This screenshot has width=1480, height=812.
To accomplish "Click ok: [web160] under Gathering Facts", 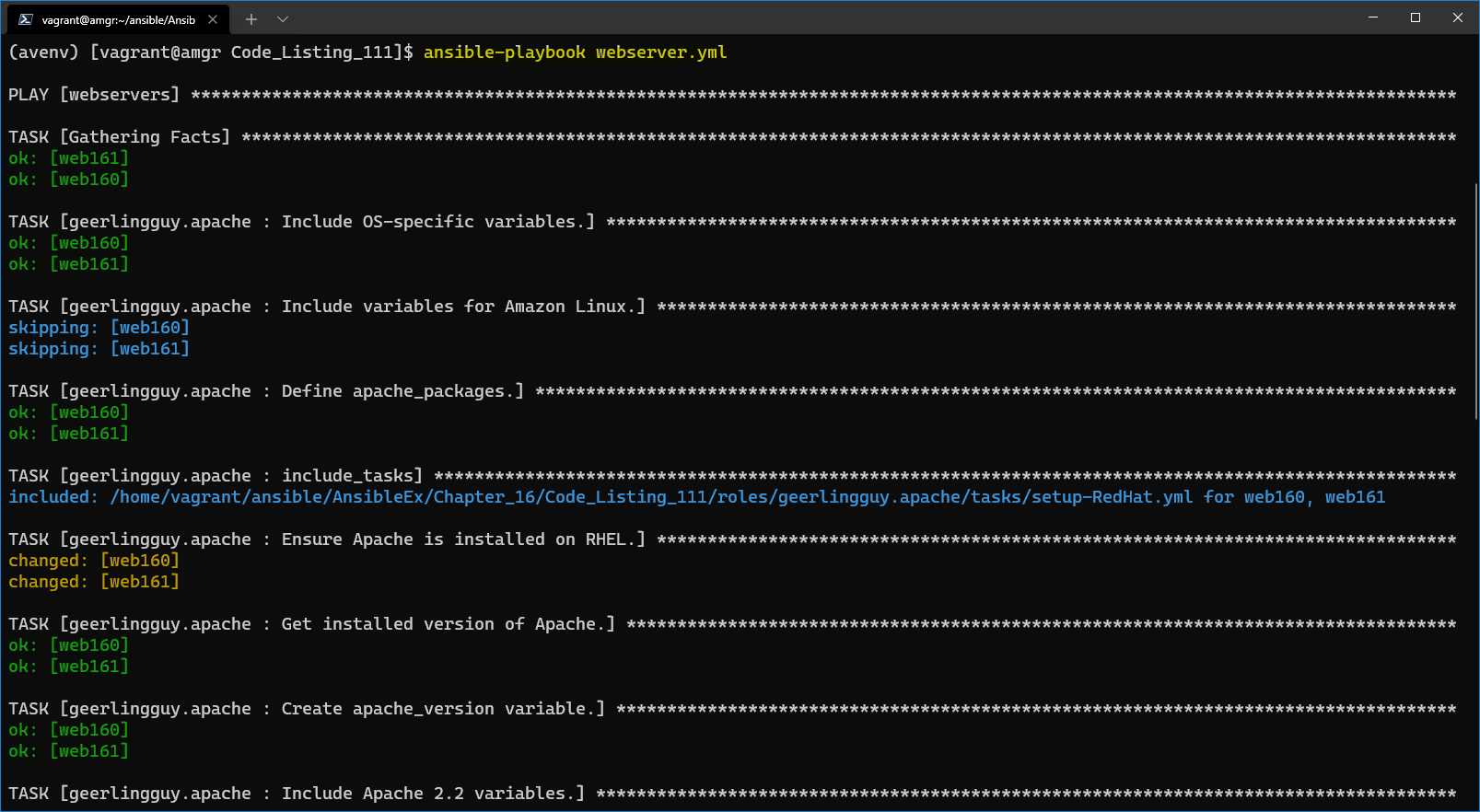I will (69, 180).
